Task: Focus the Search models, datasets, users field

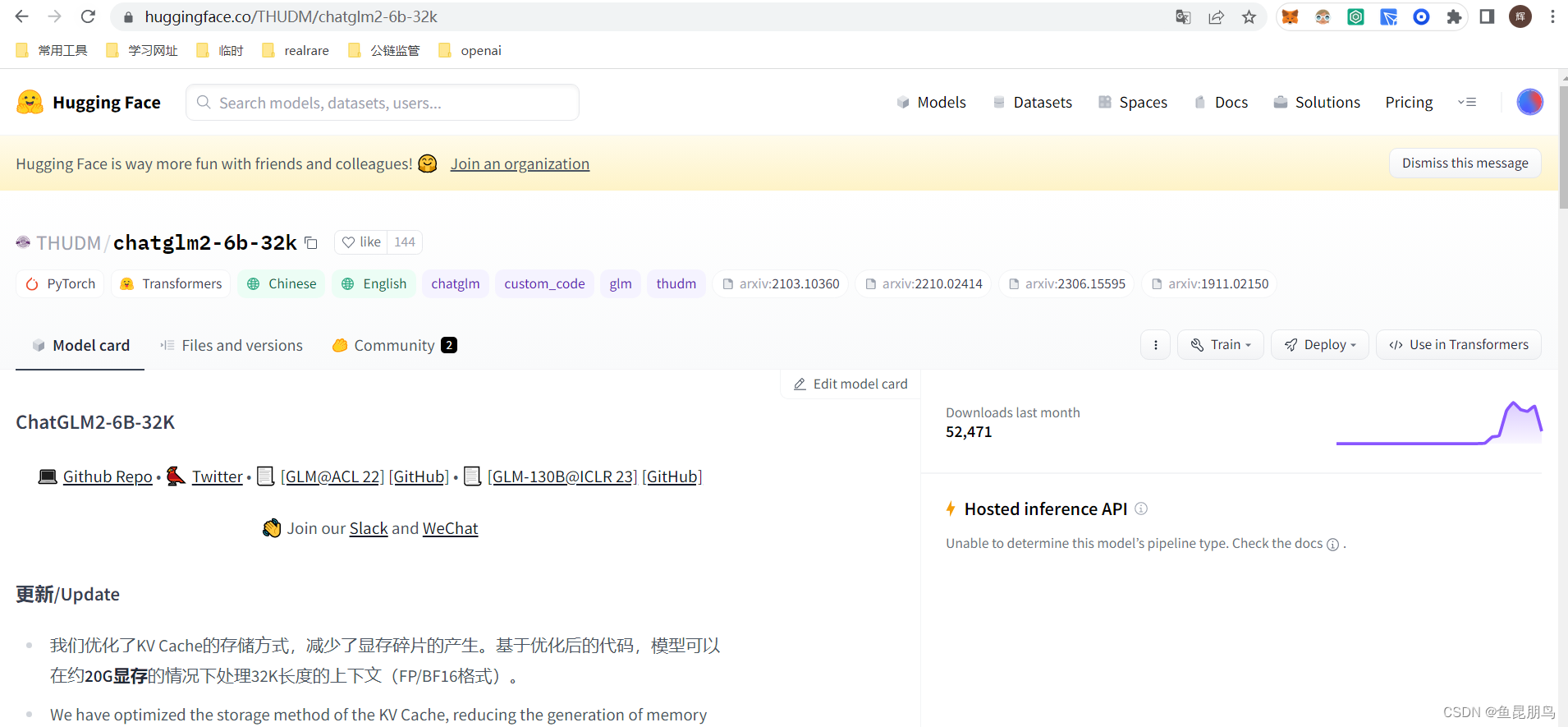Action: pos(383,103)
